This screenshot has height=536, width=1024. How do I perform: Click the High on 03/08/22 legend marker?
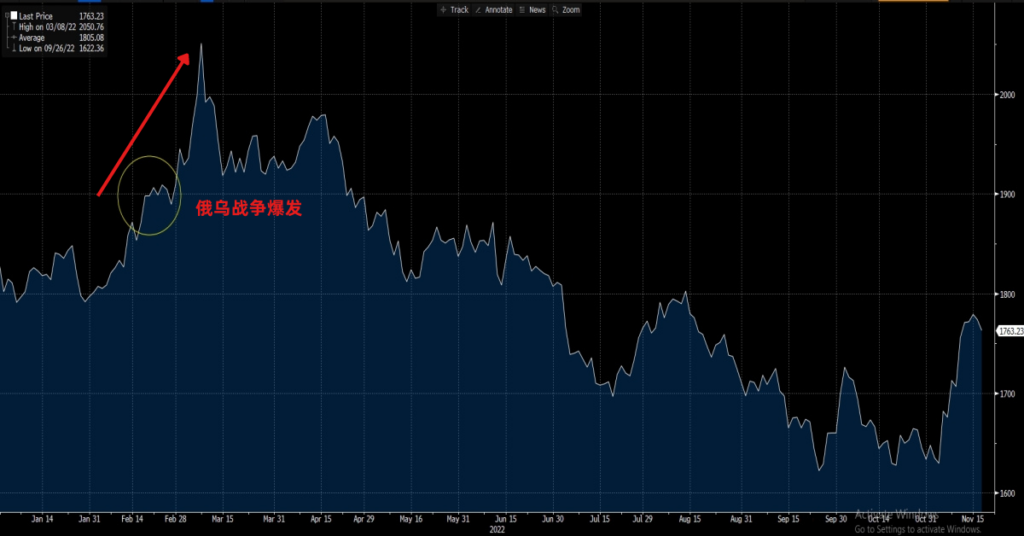click(x=13, y=27)
